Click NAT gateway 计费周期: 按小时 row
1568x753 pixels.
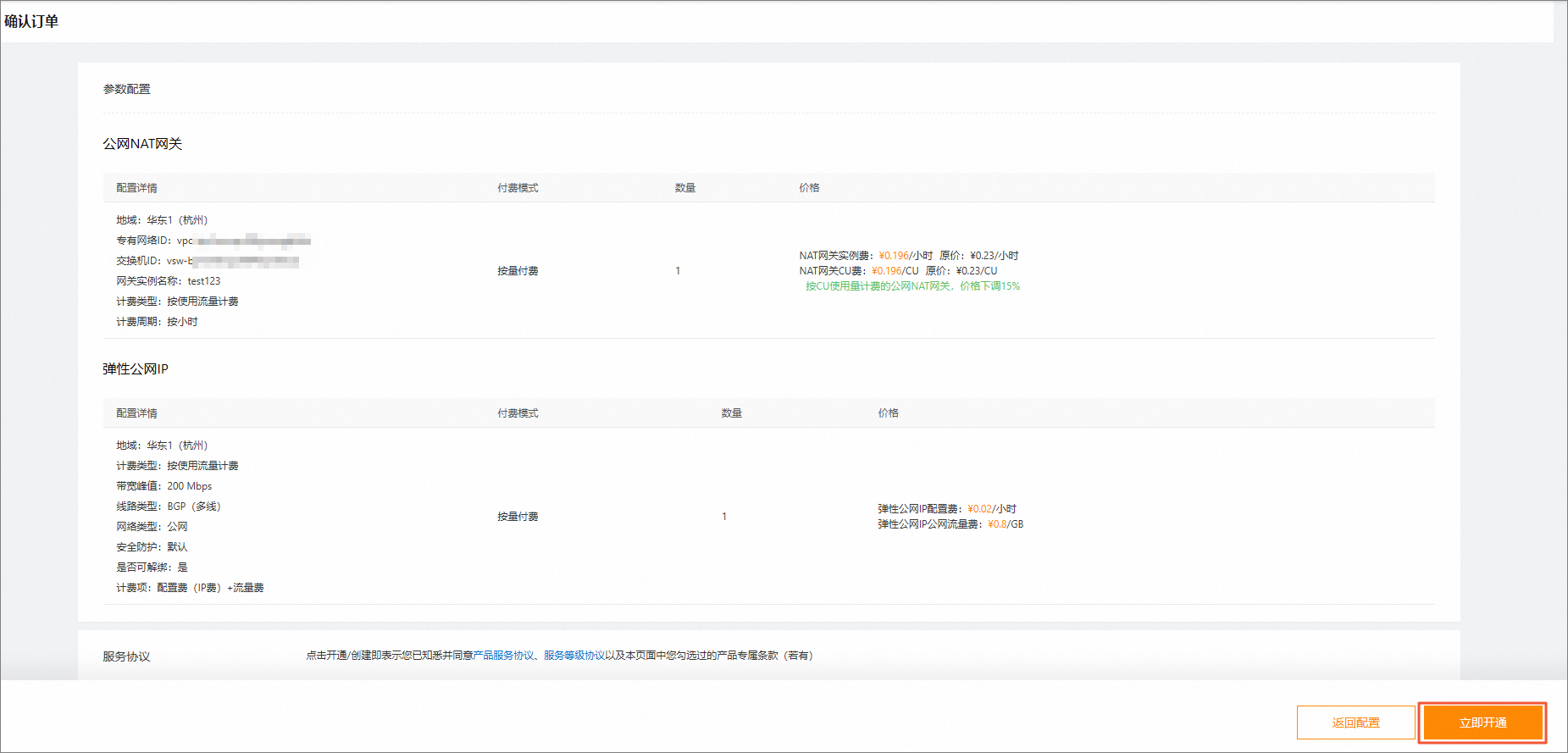[157, 322]
